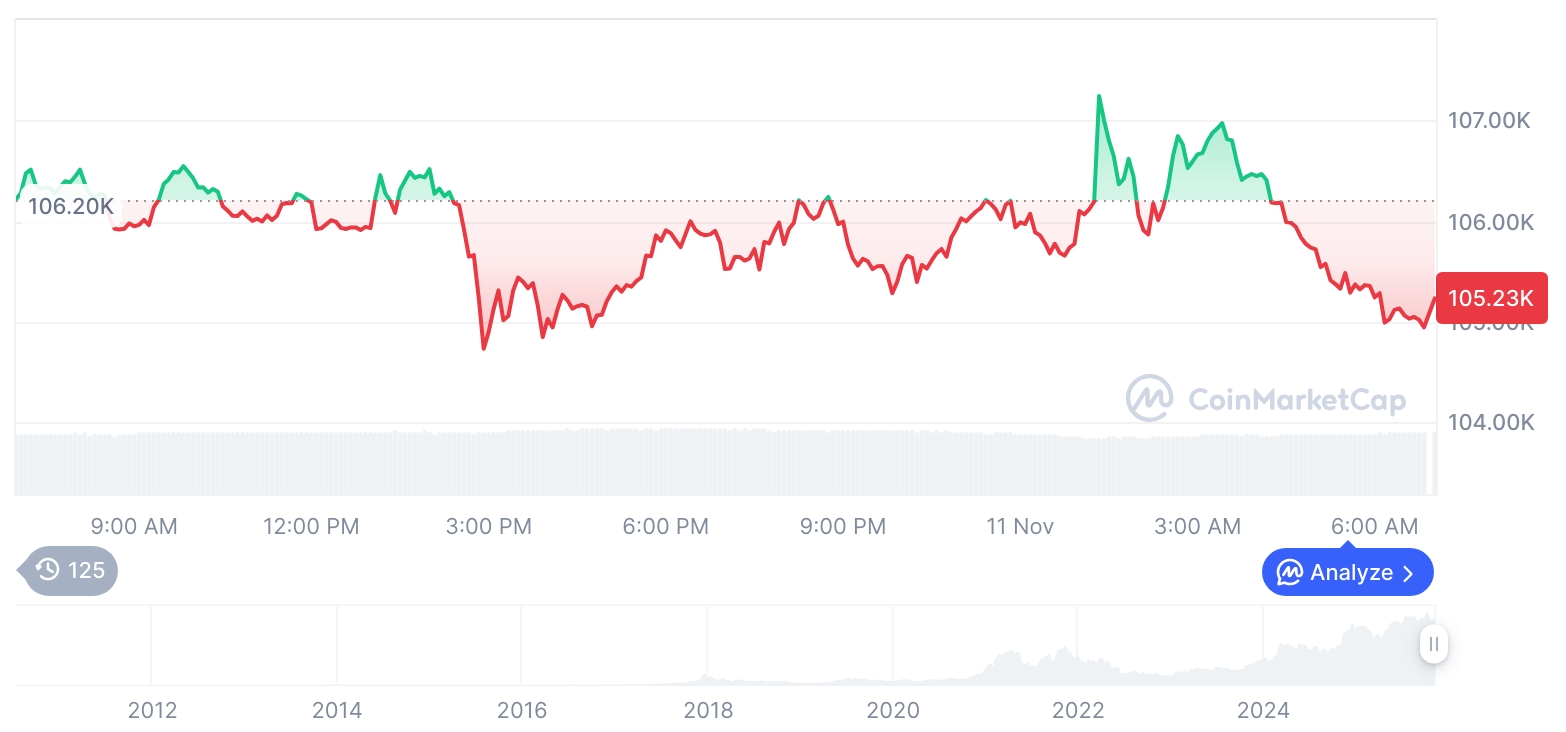Click the CoinMarketCap watermark logo icon
The width and height of the screenshot is (1566, 732).
pyautogui.click(x=1150, y=398)
